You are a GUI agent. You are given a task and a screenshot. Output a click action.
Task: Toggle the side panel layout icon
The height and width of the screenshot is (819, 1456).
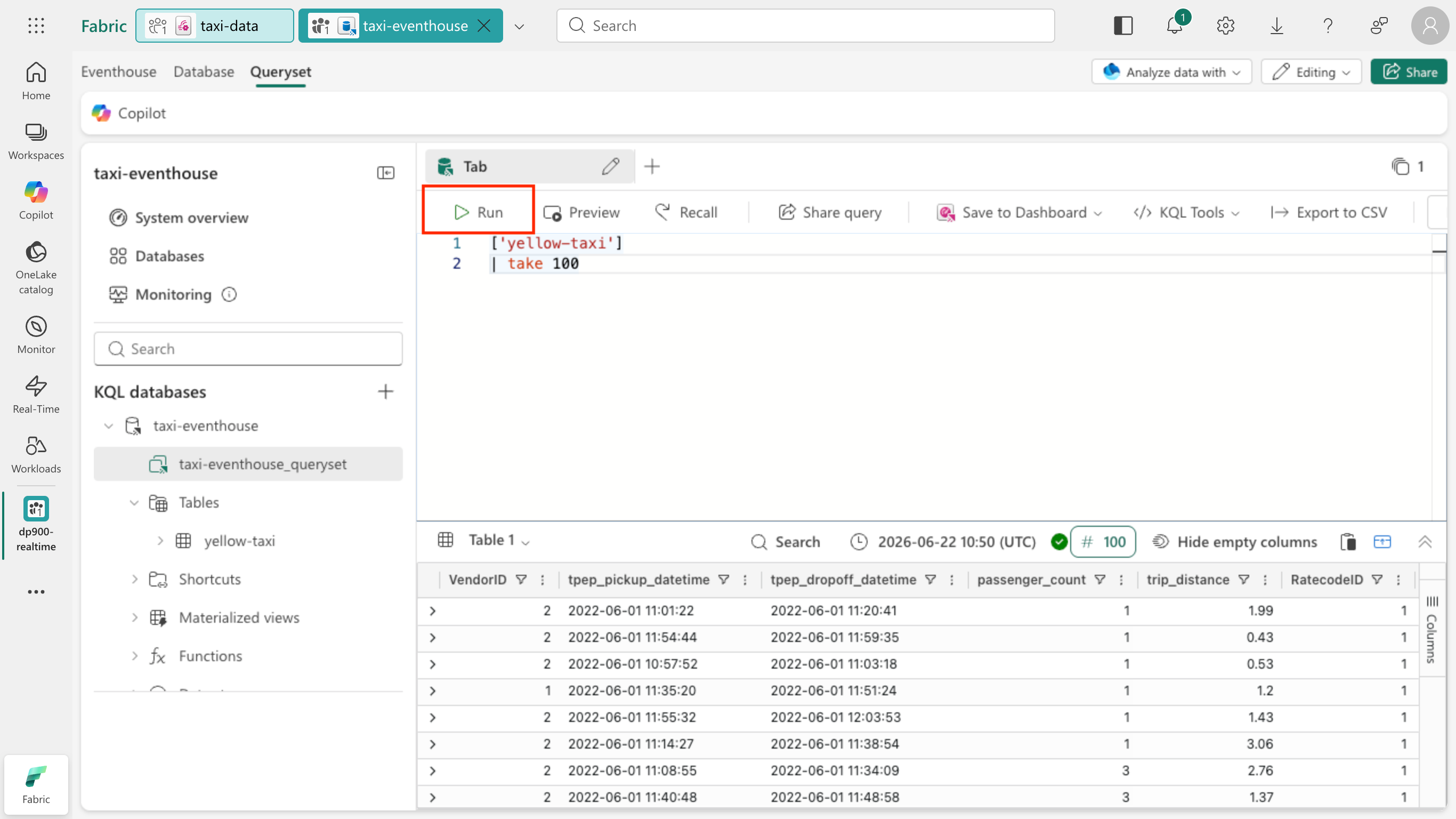[1123, 26]
